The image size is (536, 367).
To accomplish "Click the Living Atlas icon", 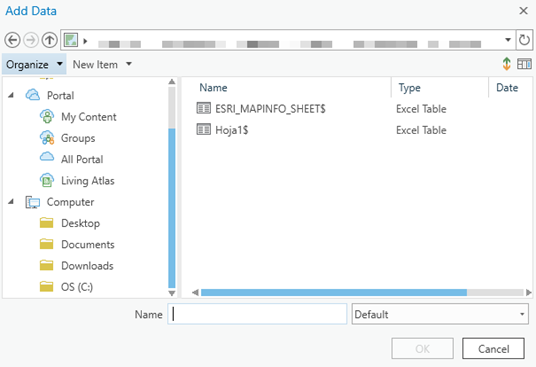I will pyautogui.click(x=47, y=180).
